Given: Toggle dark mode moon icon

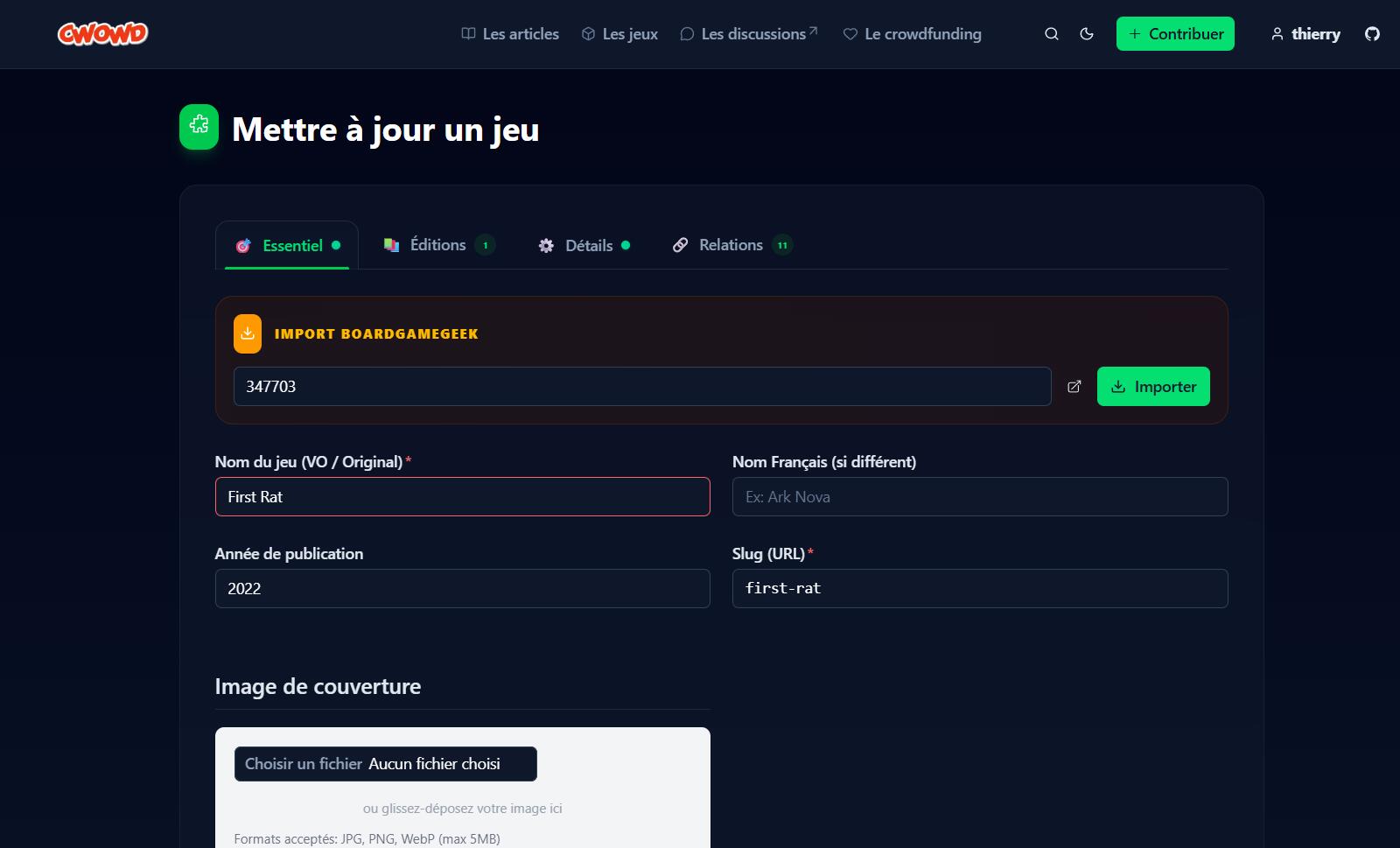Looking at the screenshot, I should pyautogui.click(x=1087, y=34).
